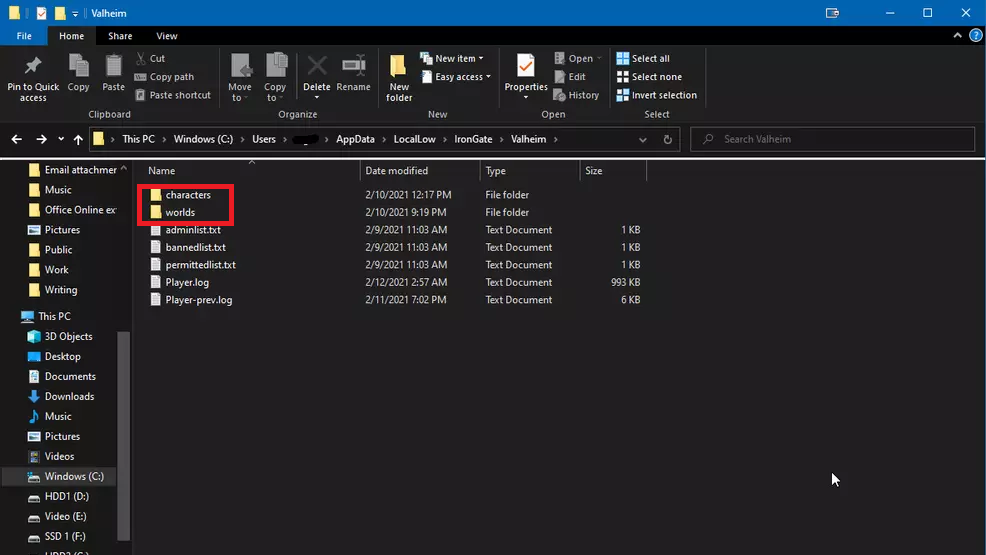Click the Delete button in ribbon
The width and height of the screenshot is (986, 555).
coord(316,77)
